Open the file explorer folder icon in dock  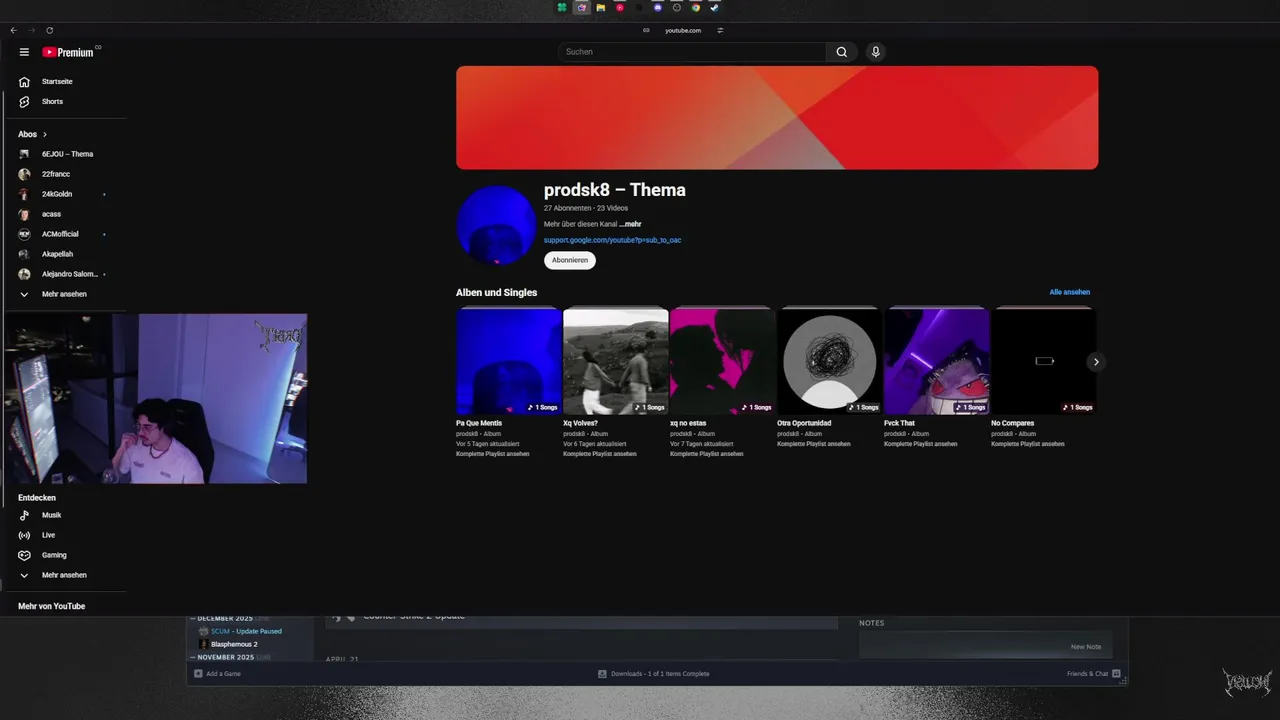coord(600,7)
